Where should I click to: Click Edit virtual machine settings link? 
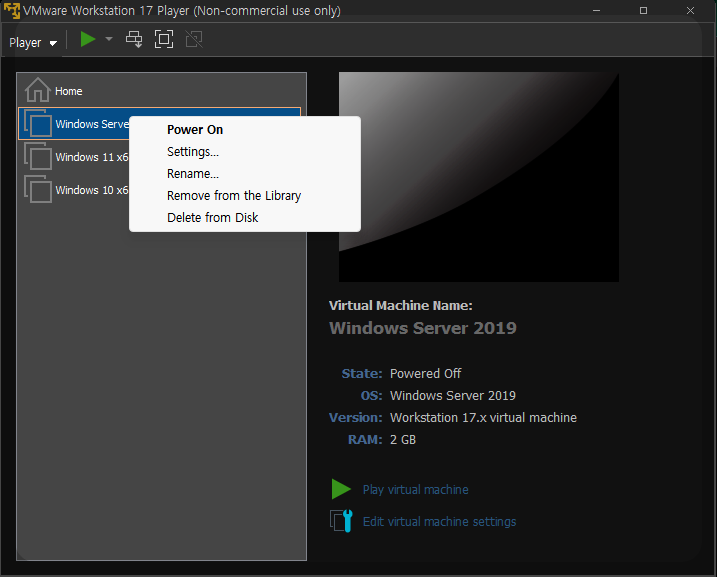point(439,522)
